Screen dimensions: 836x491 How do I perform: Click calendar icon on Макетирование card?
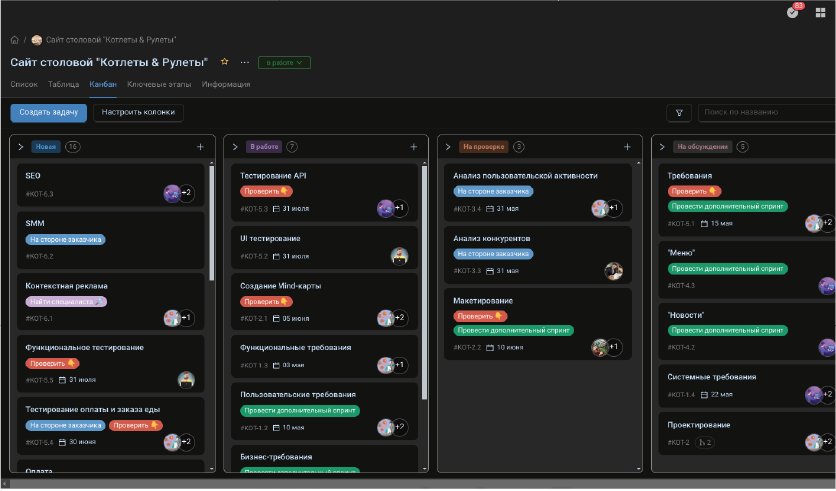pos(490,348)
